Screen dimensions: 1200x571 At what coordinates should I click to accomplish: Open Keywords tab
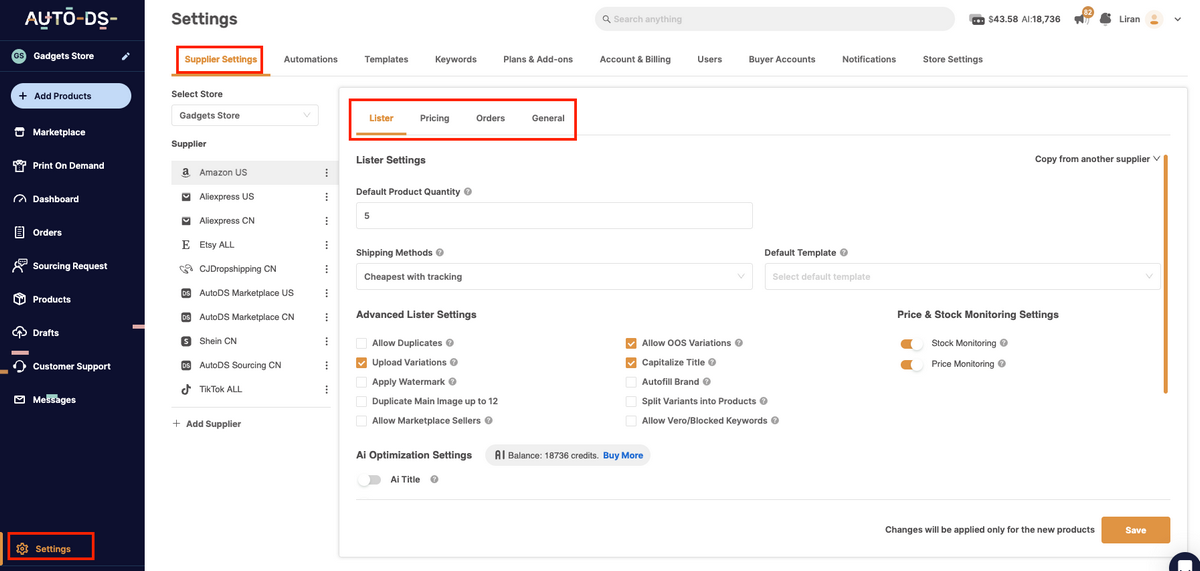click(x=456, y=60)
